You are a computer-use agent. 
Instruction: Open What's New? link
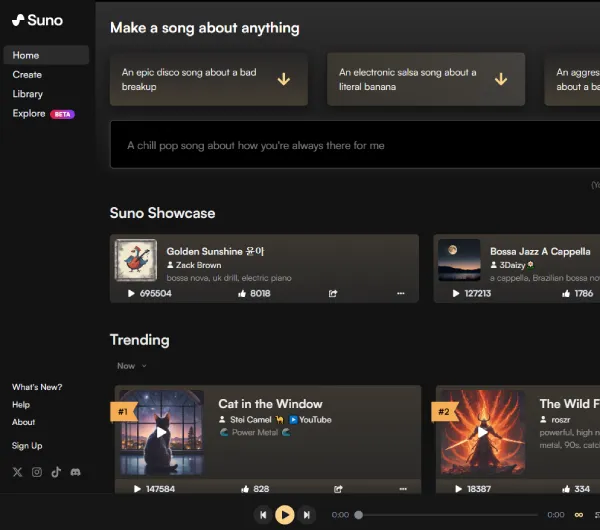[37, 387]
